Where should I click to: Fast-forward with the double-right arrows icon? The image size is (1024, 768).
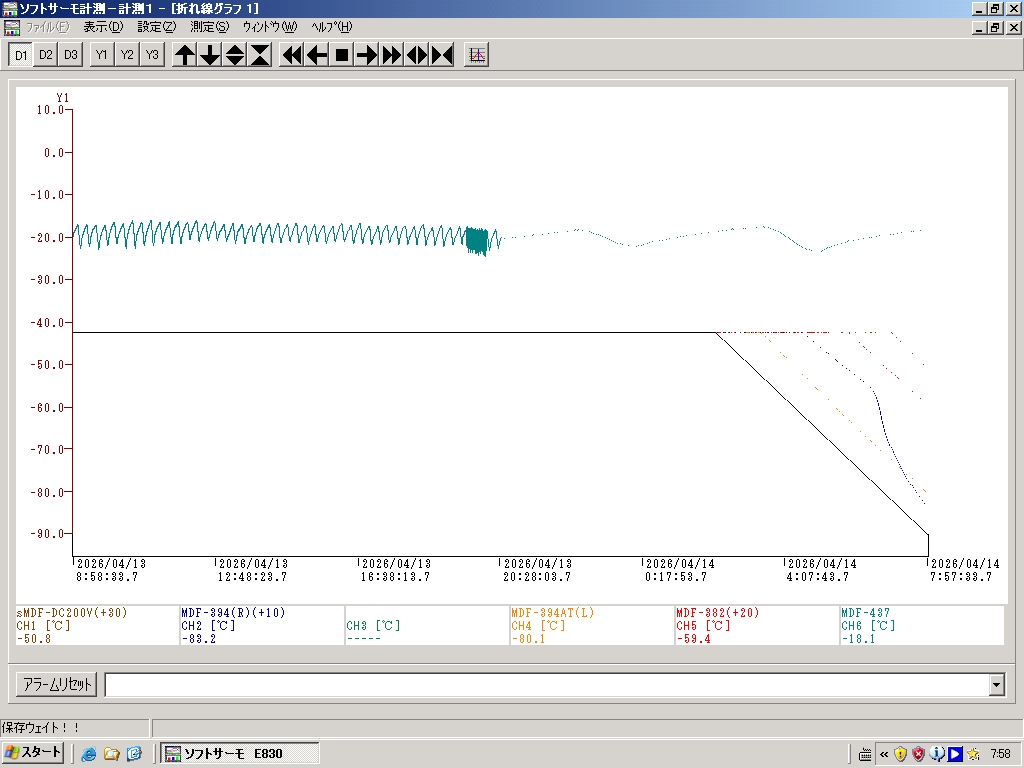(x=392, y=55)
